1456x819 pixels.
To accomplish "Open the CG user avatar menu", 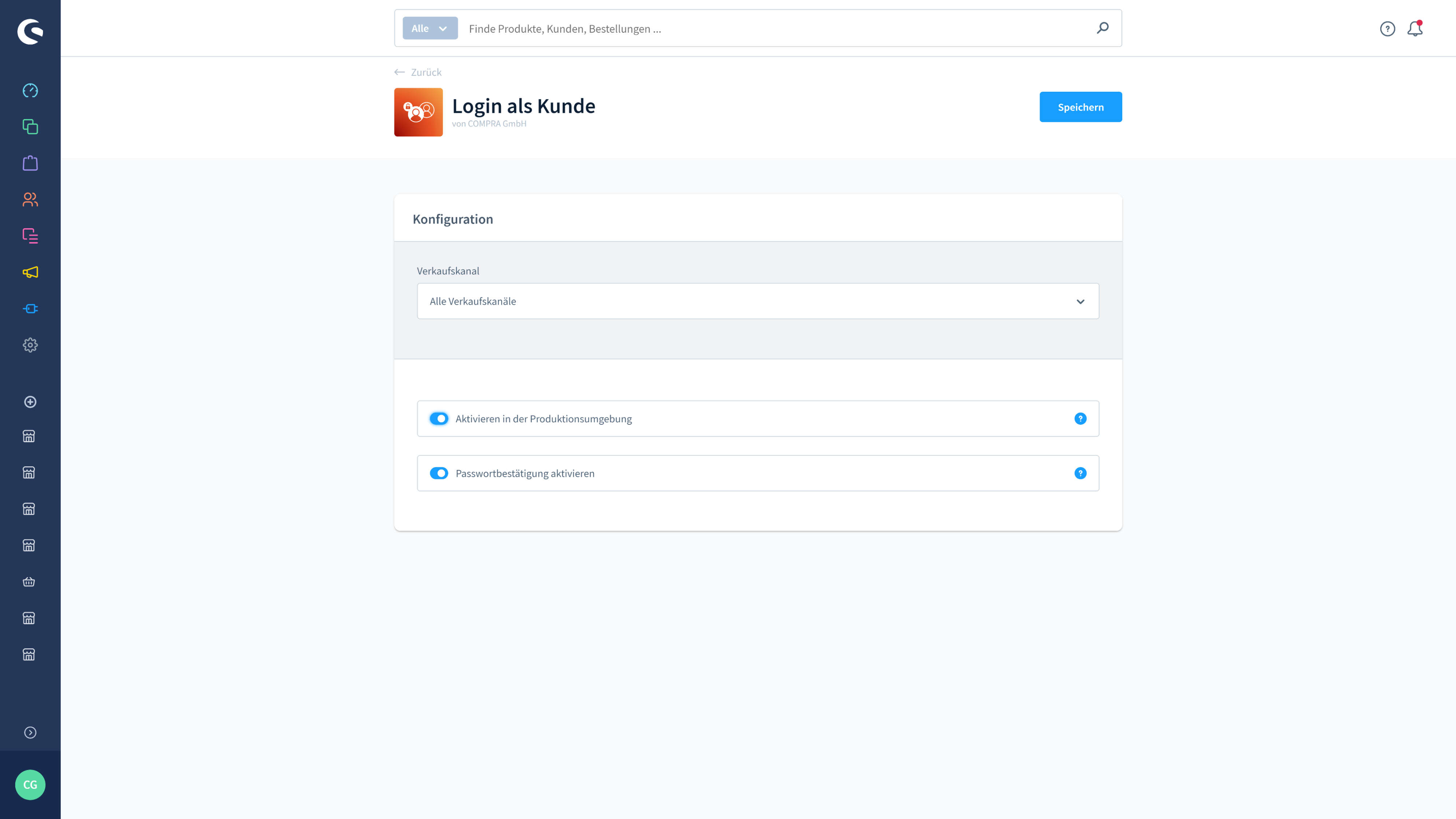I will [30, 784].
